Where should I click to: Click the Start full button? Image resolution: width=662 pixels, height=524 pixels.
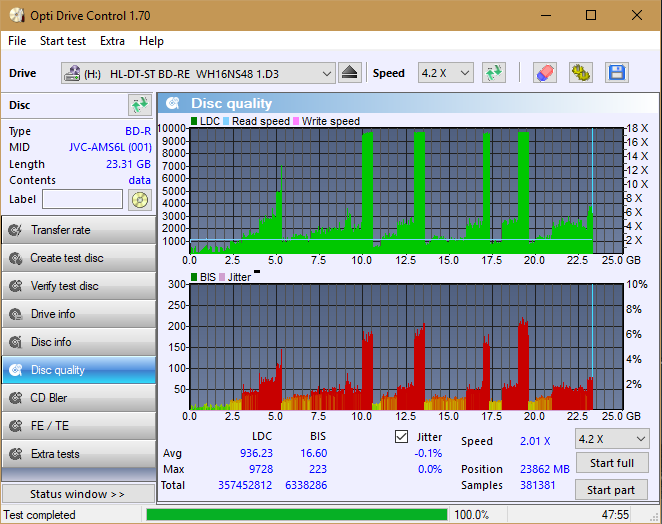coord(612,463)
